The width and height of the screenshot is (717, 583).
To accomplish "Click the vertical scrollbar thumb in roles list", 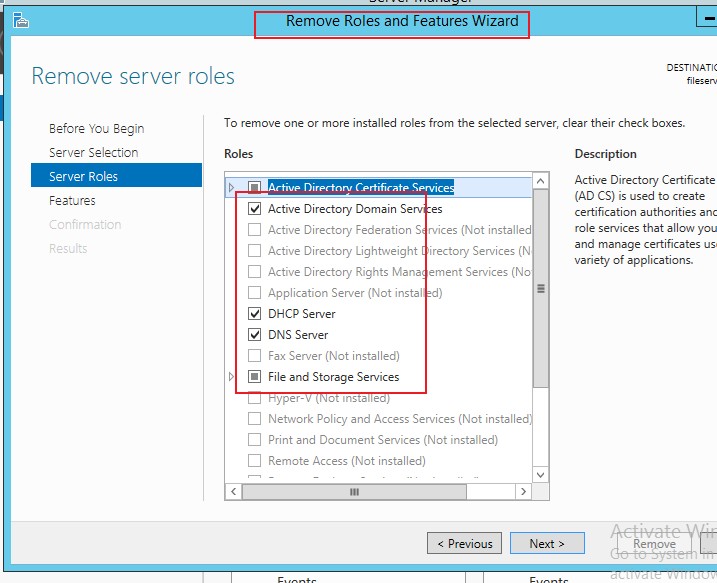I will click(540, 289).
